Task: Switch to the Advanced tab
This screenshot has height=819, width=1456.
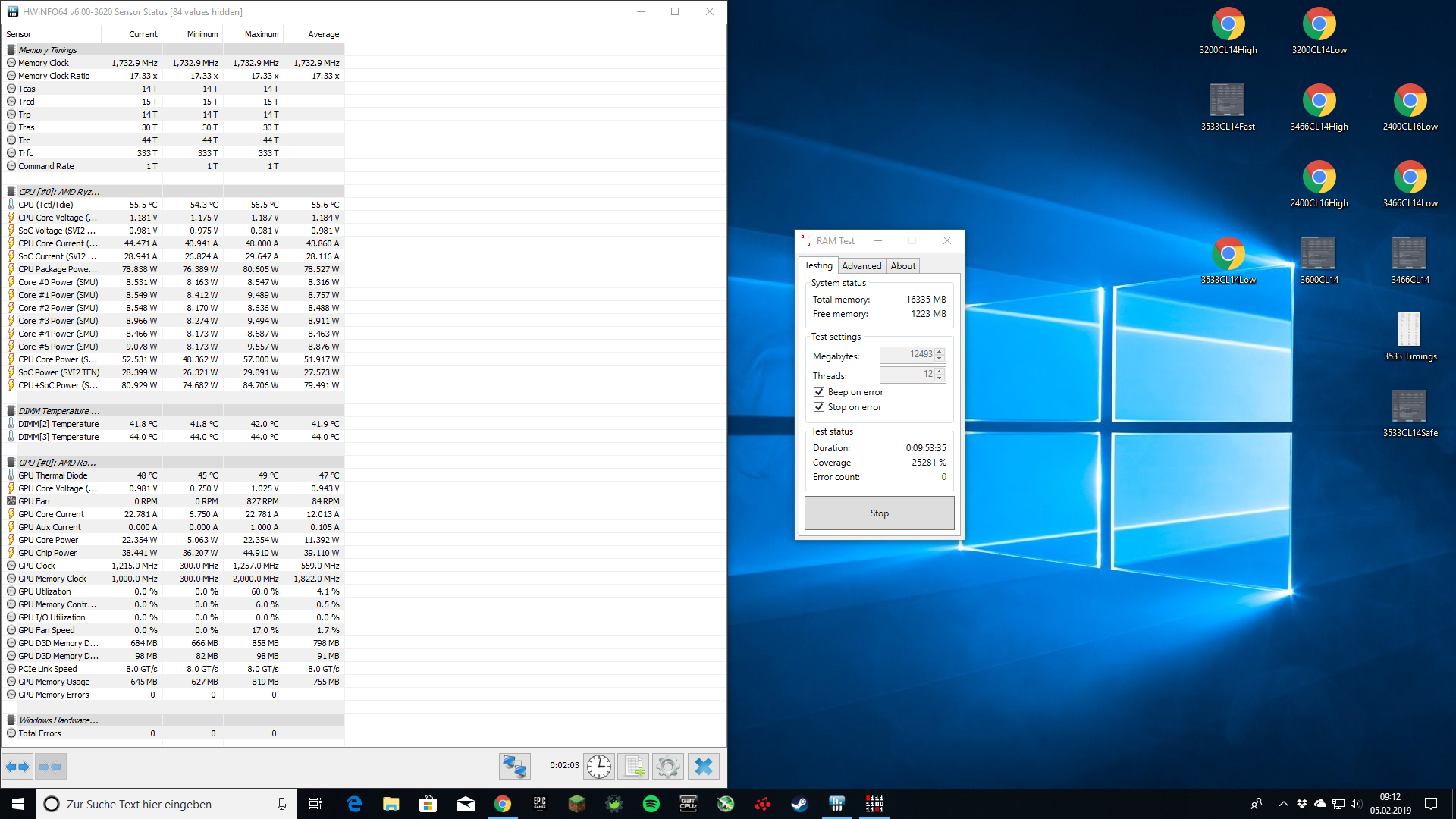Action: pyautogui.click(x=861, y=266)
